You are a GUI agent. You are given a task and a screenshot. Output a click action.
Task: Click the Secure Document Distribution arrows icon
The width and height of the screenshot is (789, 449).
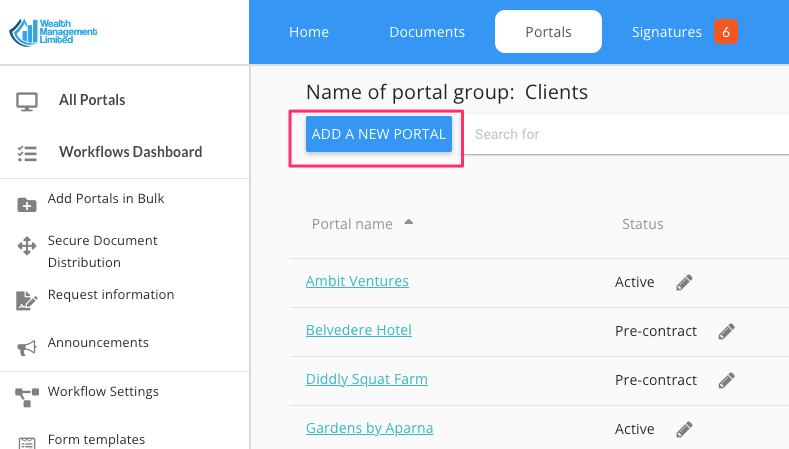pyautogui.click(x=27, y=246)
